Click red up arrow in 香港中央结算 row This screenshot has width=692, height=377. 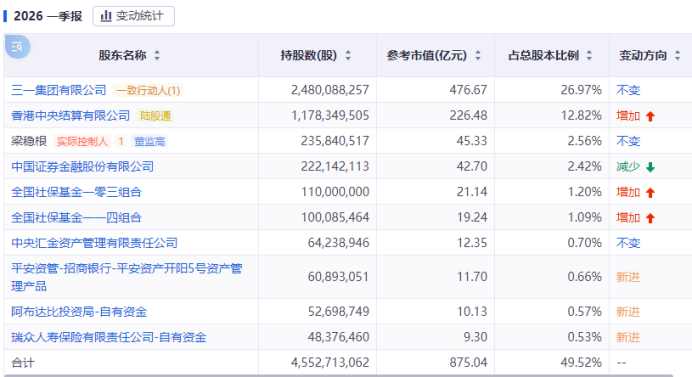pyautogui.click(x=650, y=116)
